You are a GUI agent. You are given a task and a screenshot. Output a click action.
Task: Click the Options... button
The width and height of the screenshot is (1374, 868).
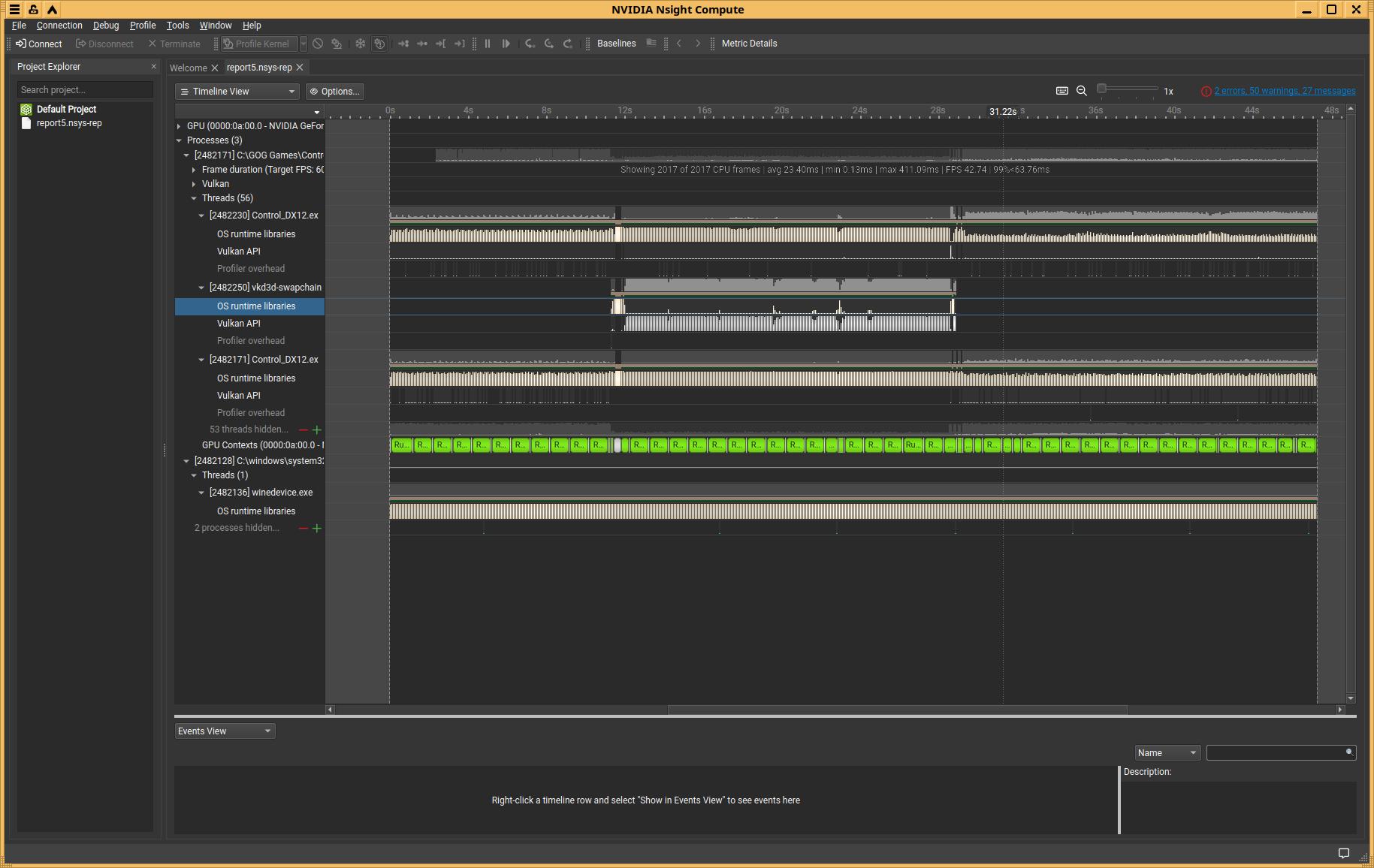point(335,92)
